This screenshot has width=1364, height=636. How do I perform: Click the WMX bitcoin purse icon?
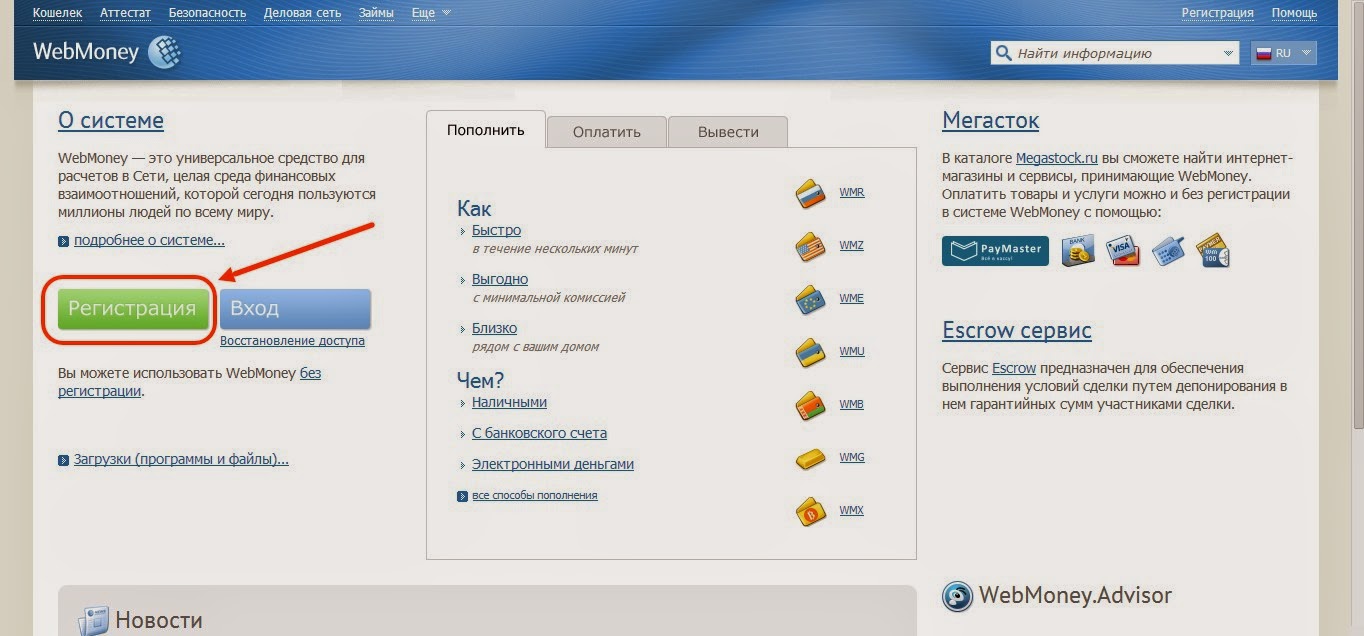tap(810, 511)
